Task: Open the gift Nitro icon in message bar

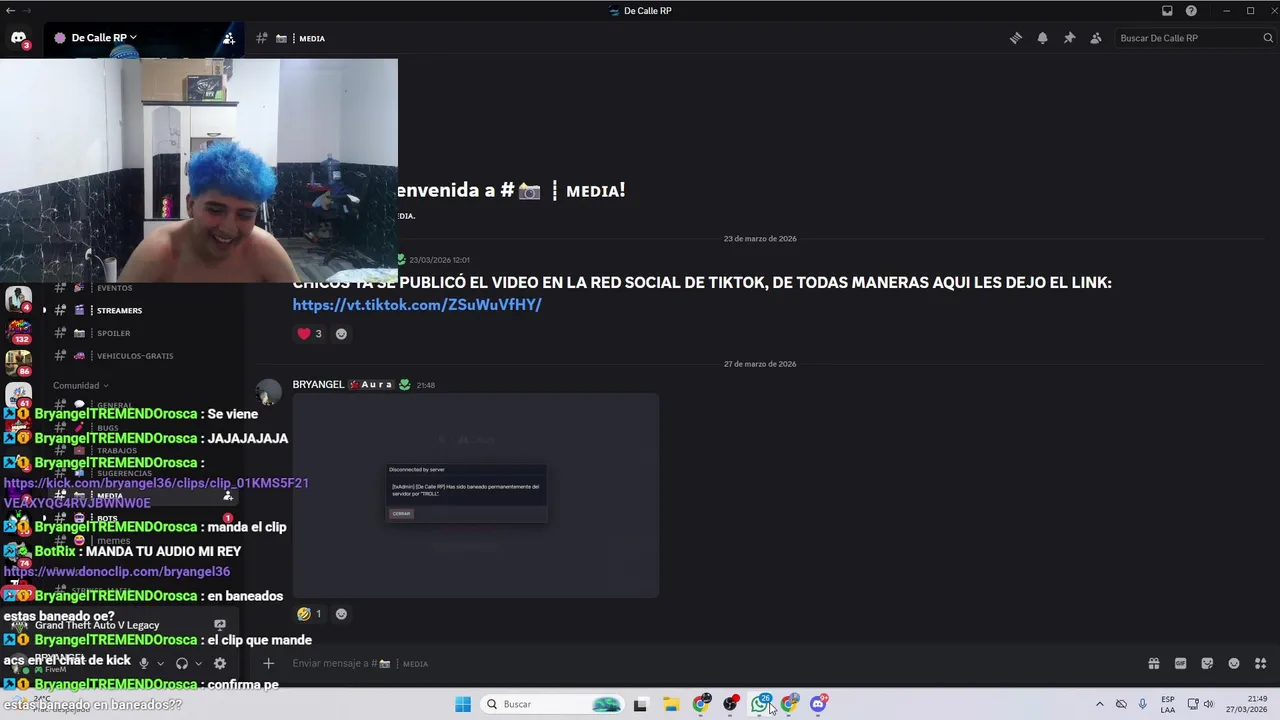Action: click(1153, 663)
